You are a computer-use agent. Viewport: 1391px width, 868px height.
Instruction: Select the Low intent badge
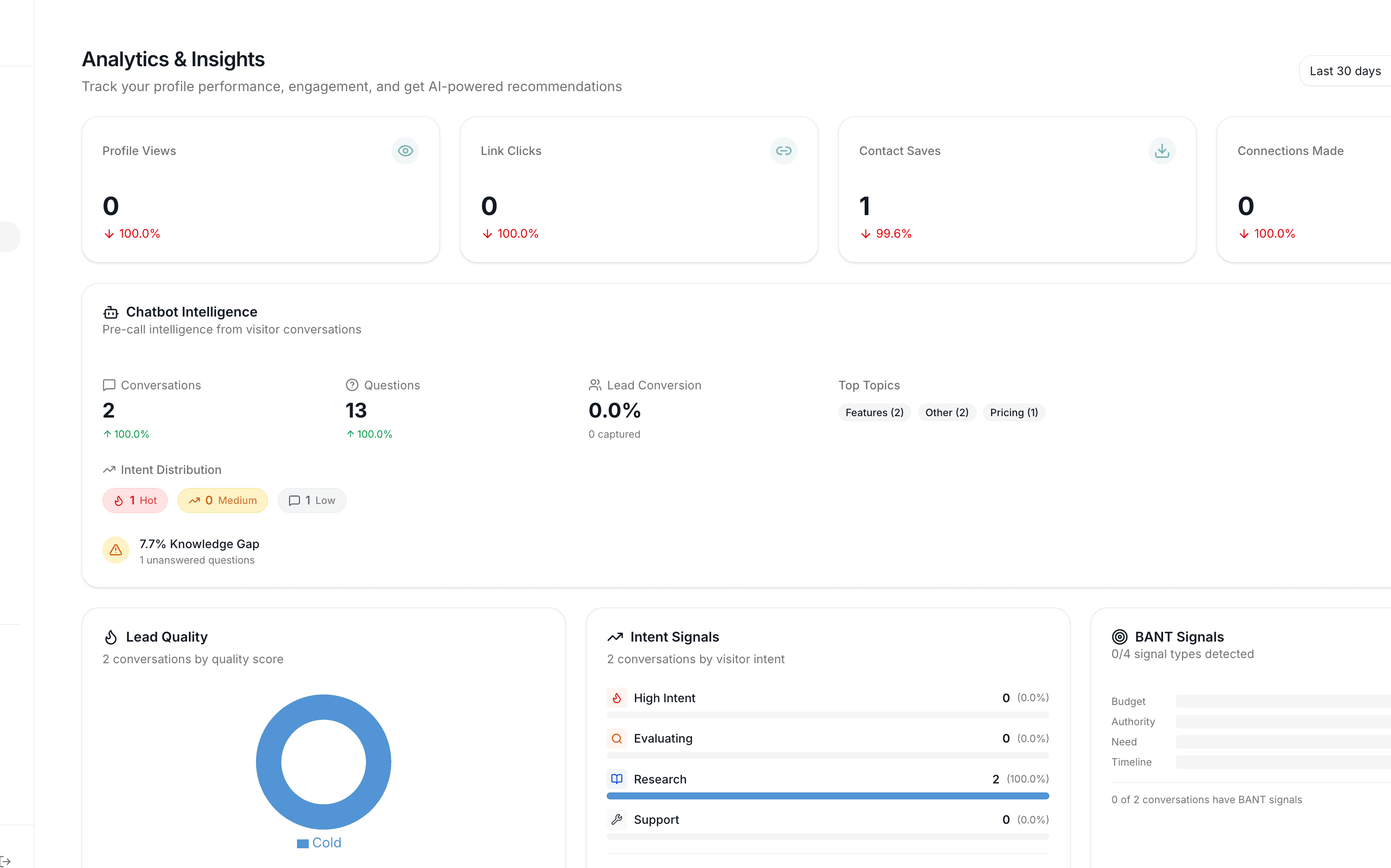312,501
